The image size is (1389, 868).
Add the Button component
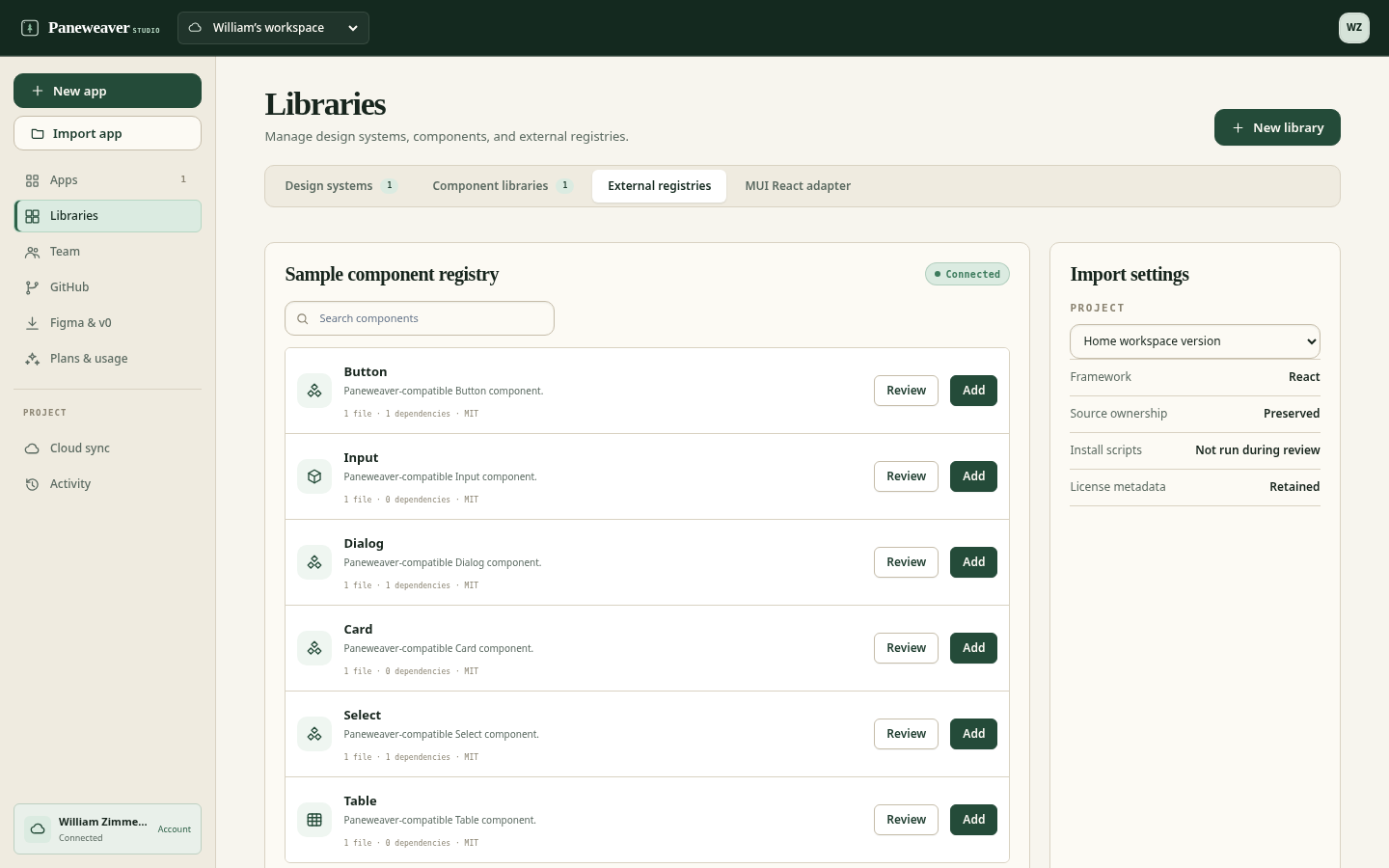coord(973,391)
